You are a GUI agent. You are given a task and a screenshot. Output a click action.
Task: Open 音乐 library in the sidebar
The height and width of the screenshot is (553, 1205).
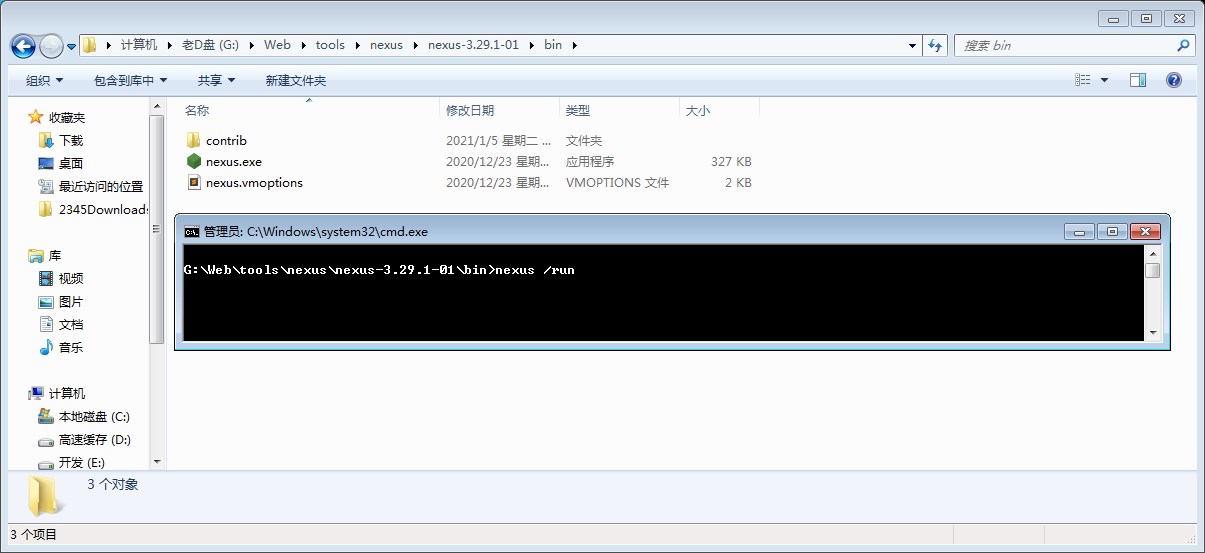[71, 348]
